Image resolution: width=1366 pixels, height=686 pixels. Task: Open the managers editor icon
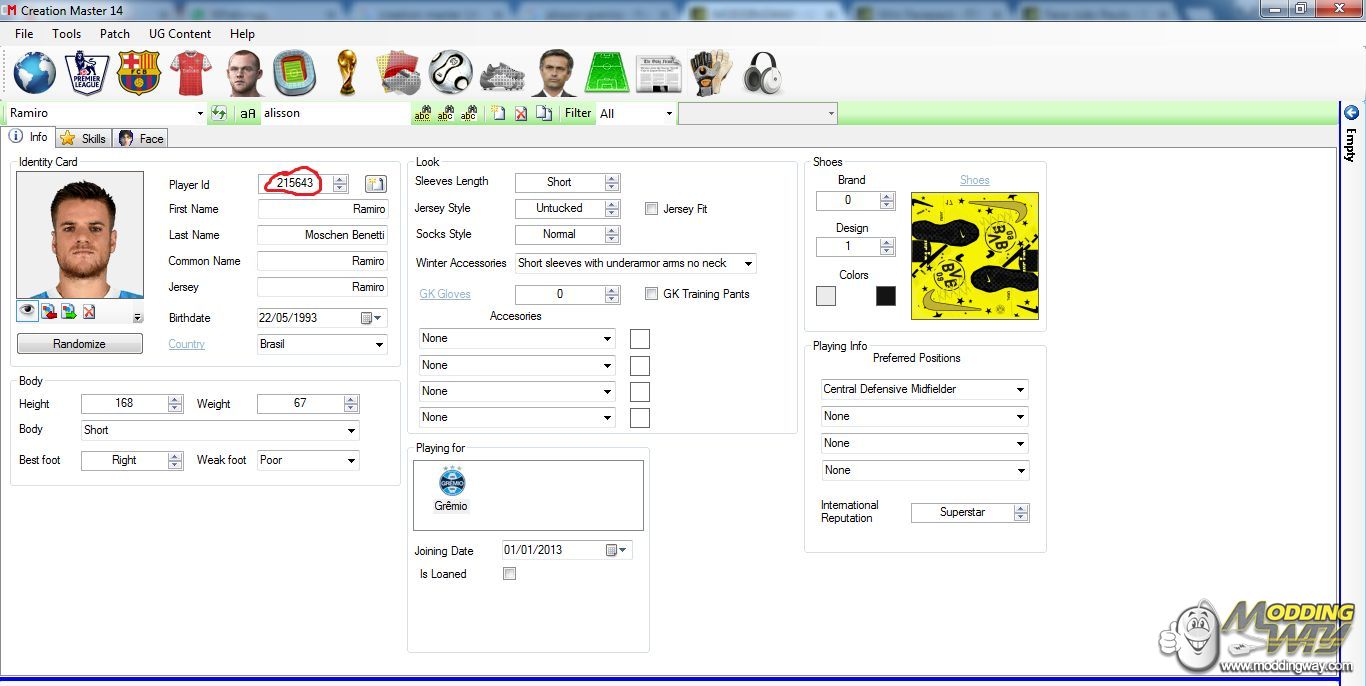tap(554, 73)
